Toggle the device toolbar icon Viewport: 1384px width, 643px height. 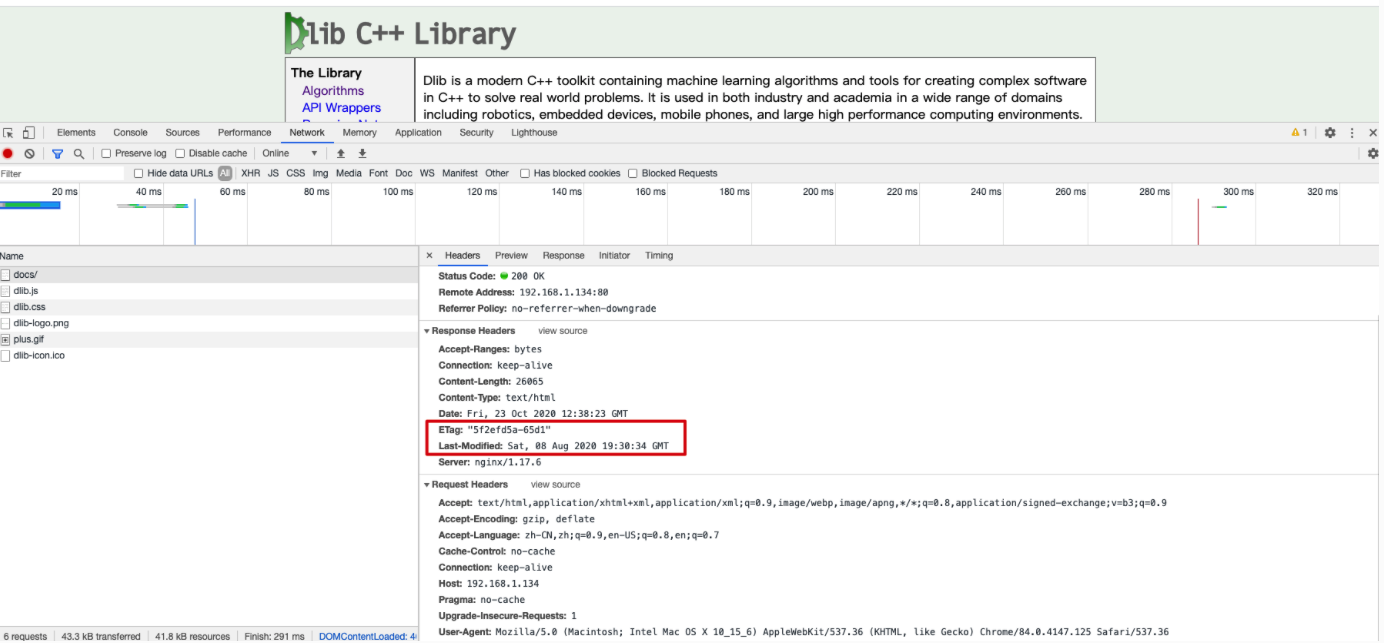point(28,133)
